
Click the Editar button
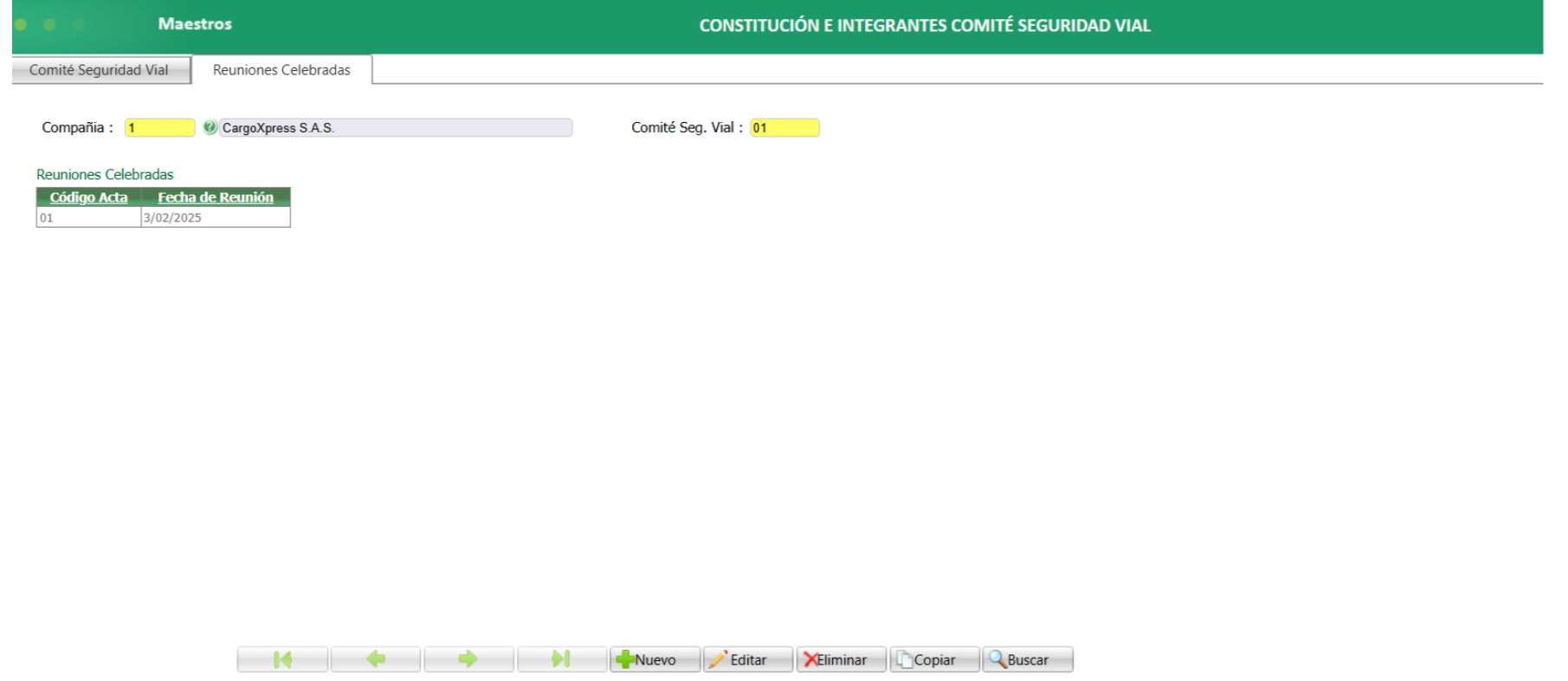click(748, 659)
